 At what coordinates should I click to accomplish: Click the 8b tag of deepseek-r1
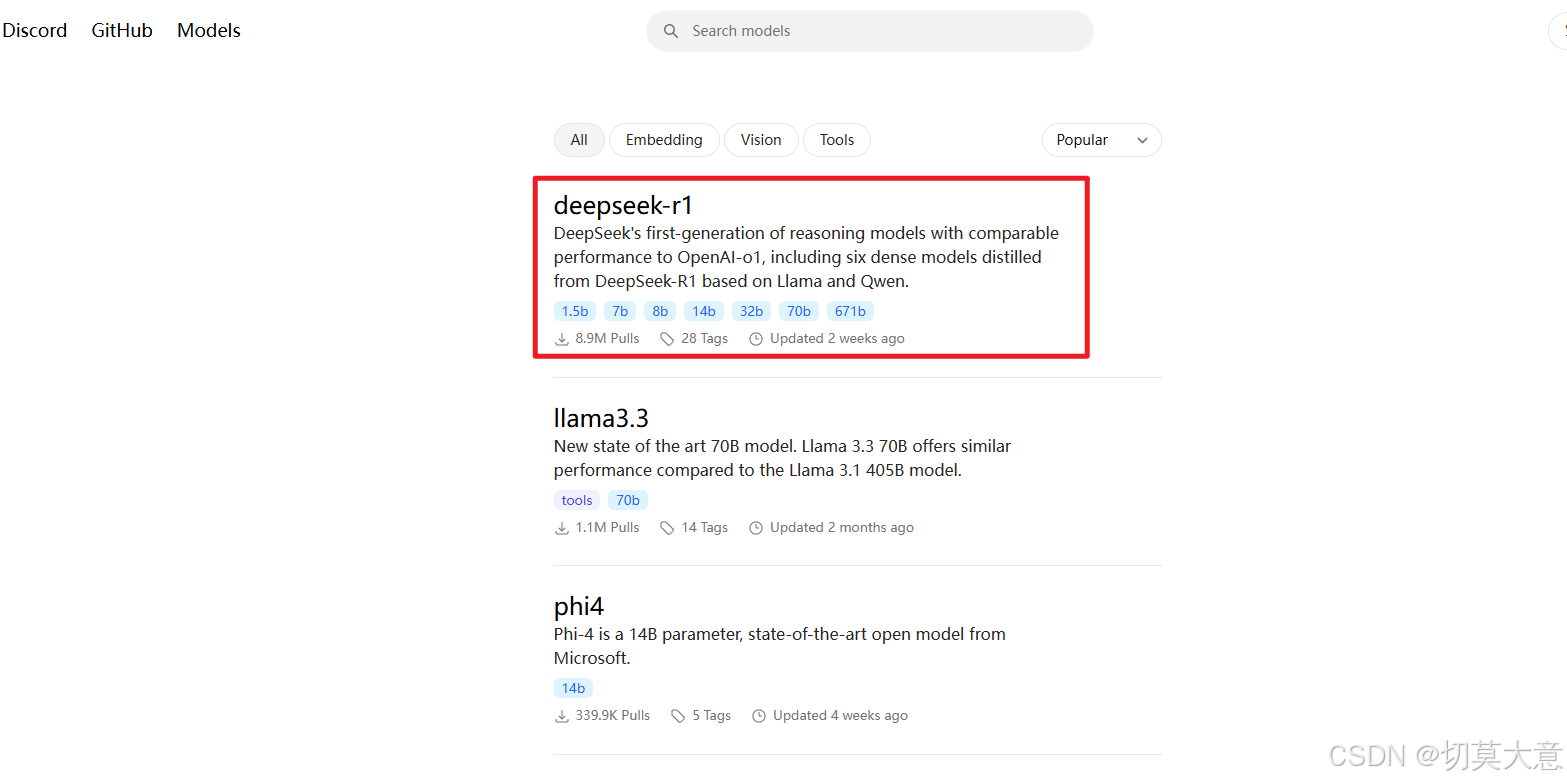point(660,311)
